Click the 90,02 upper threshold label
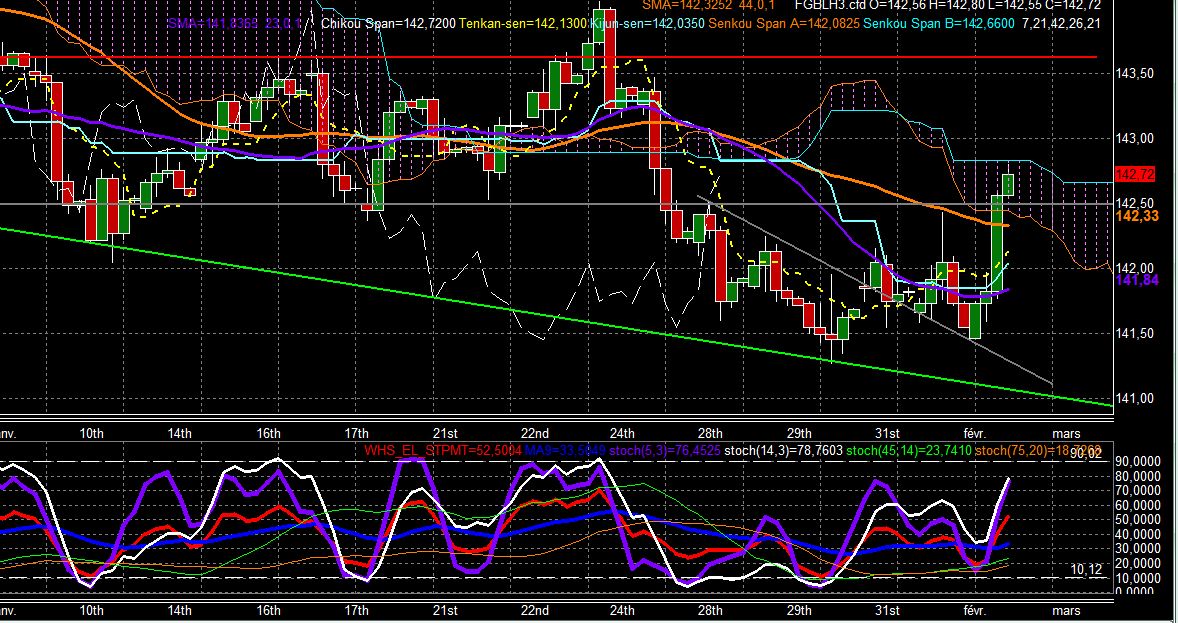 [x=1086, y=453]
